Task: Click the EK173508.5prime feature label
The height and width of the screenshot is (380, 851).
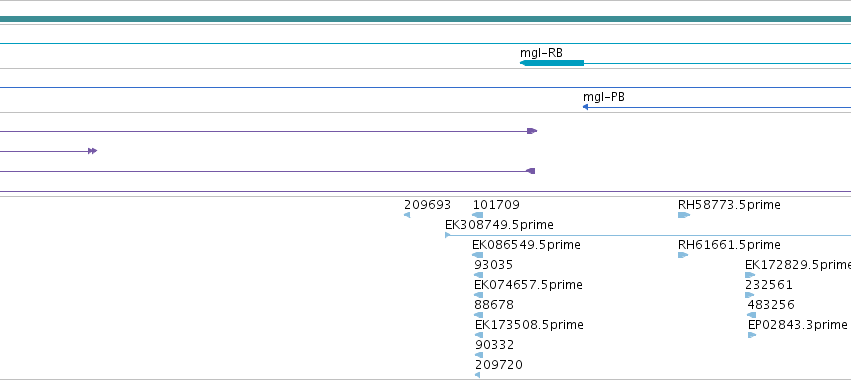Action: click(x=529, y=325)
